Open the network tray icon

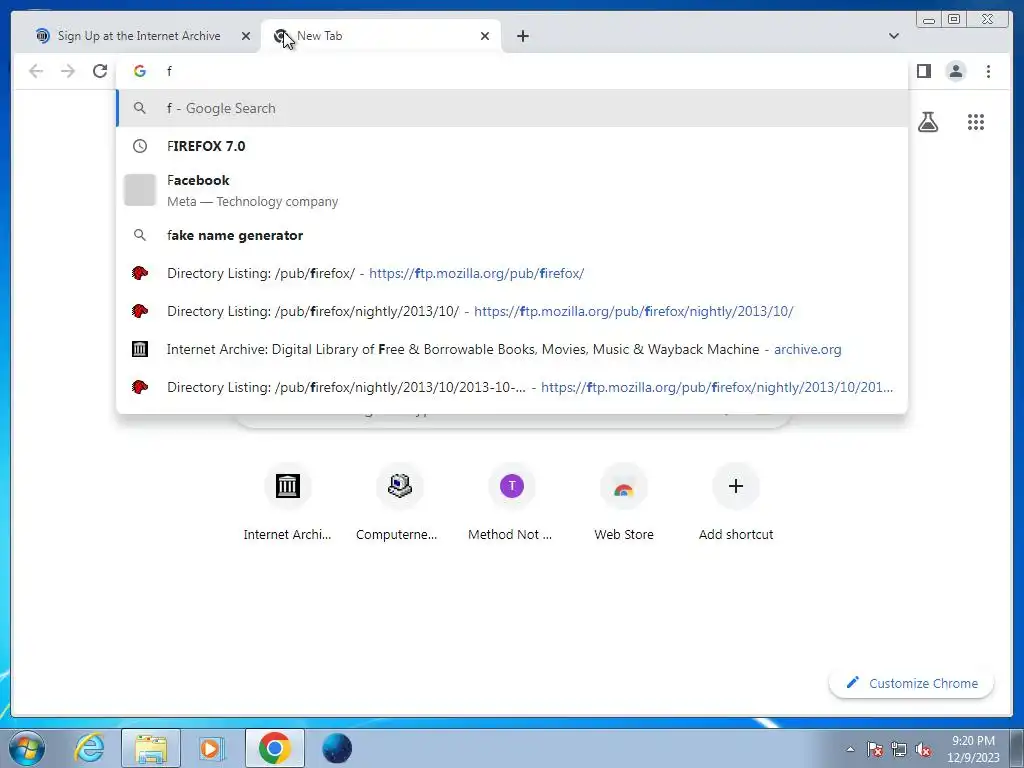click(x=899, y=749)
